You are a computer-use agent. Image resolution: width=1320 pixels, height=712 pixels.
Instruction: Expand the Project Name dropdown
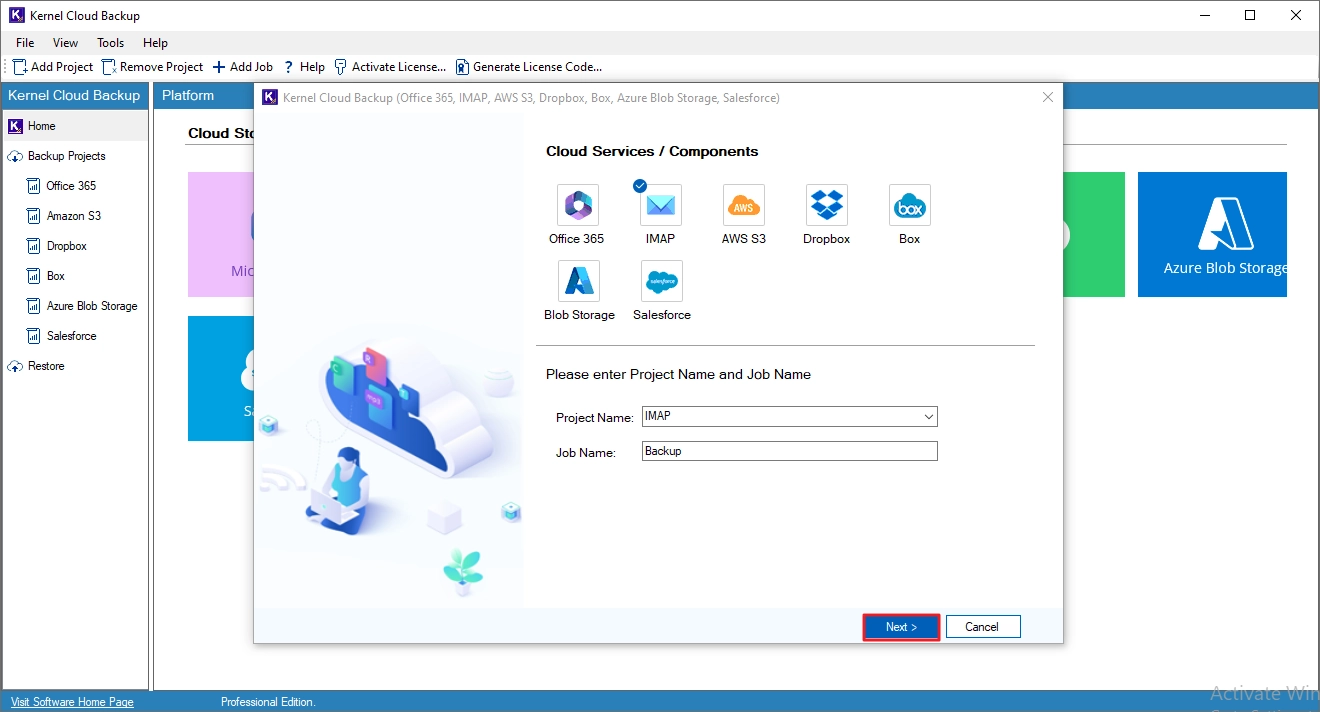929,417
